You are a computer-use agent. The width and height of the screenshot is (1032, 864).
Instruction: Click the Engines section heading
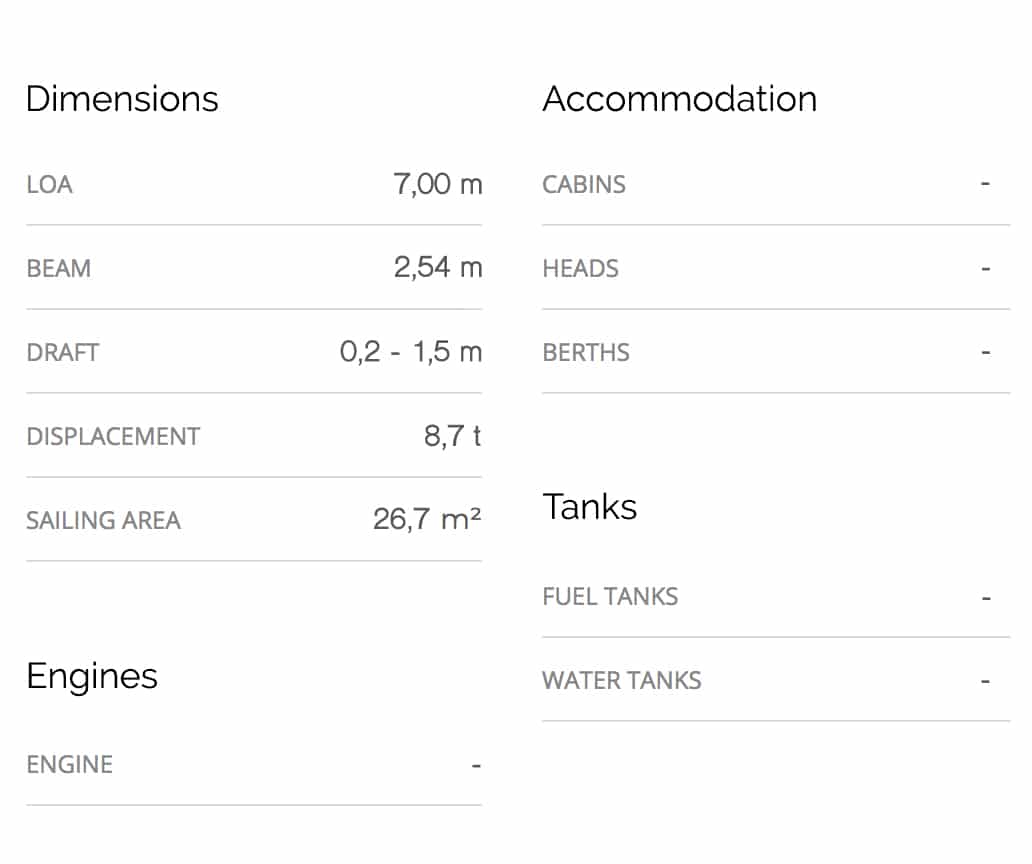(92, 677)
